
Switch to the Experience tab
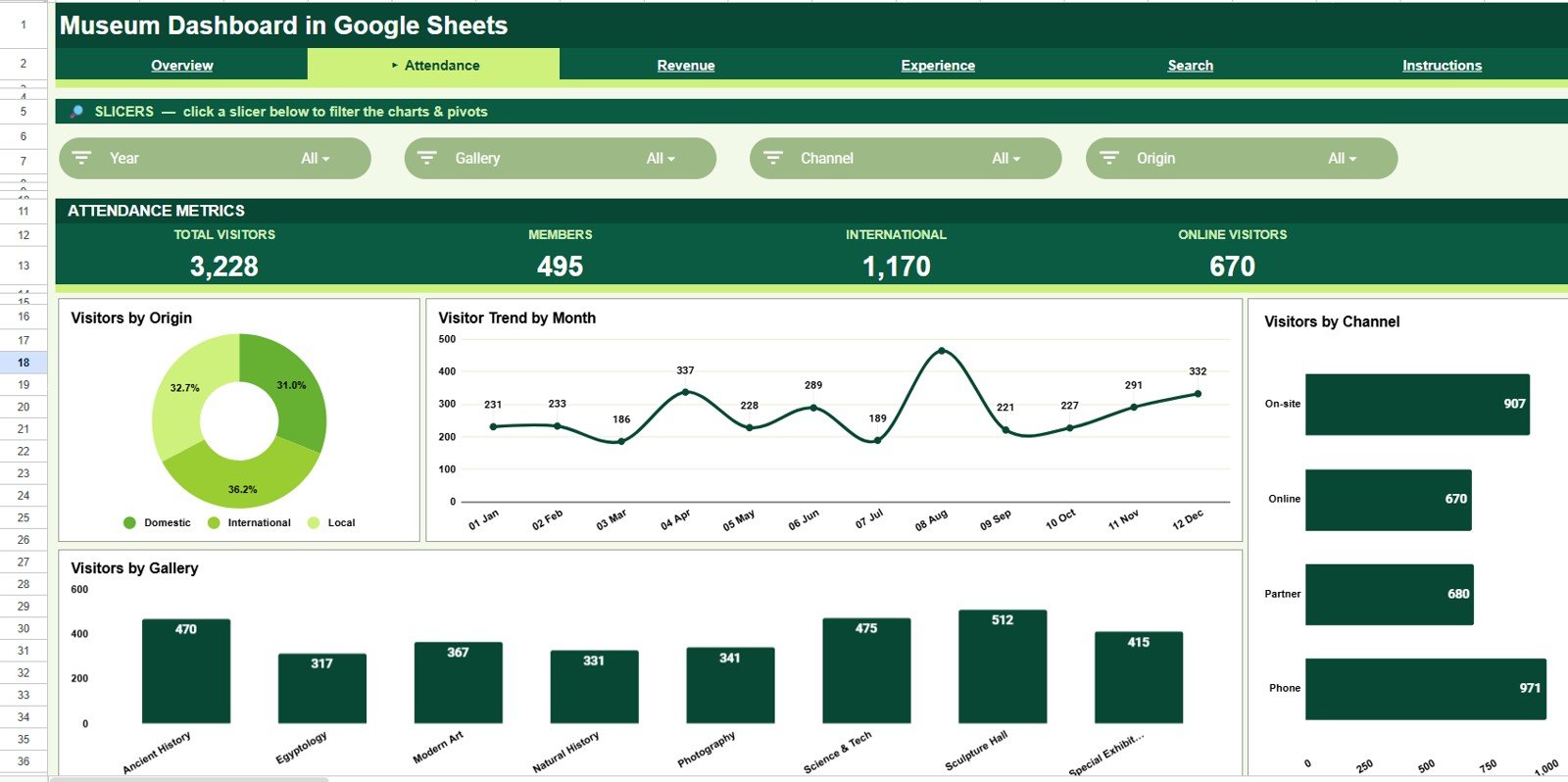[x=938, y=66]
